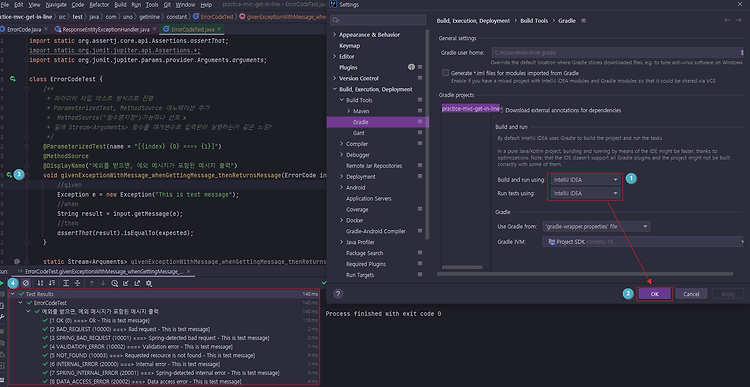Sort test results by duration
The height and width of the screenshot is (387, 750).
click(x=52, y=283)
